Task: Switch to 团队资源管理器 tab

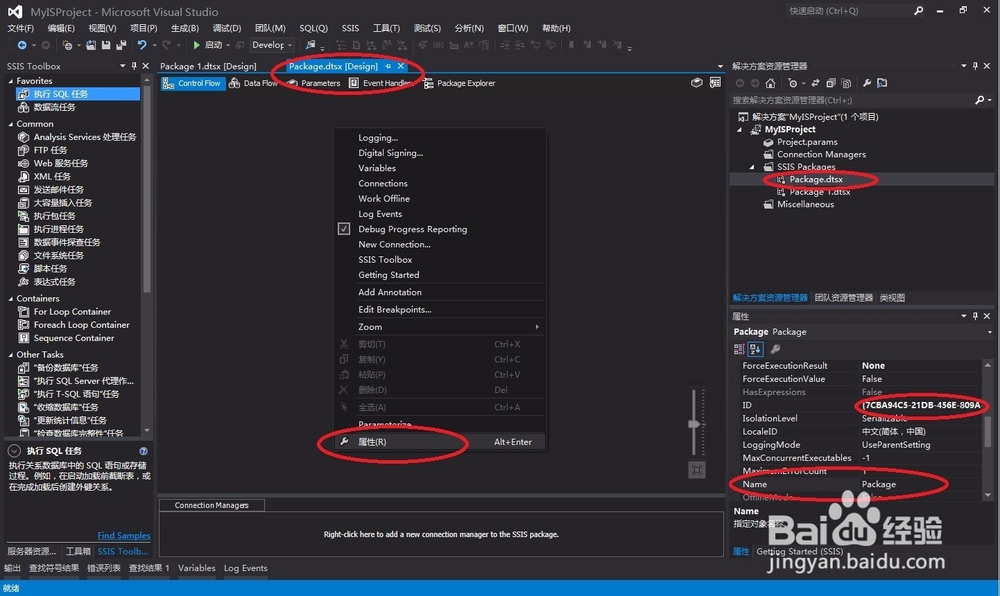Action: tap(843, 298)
